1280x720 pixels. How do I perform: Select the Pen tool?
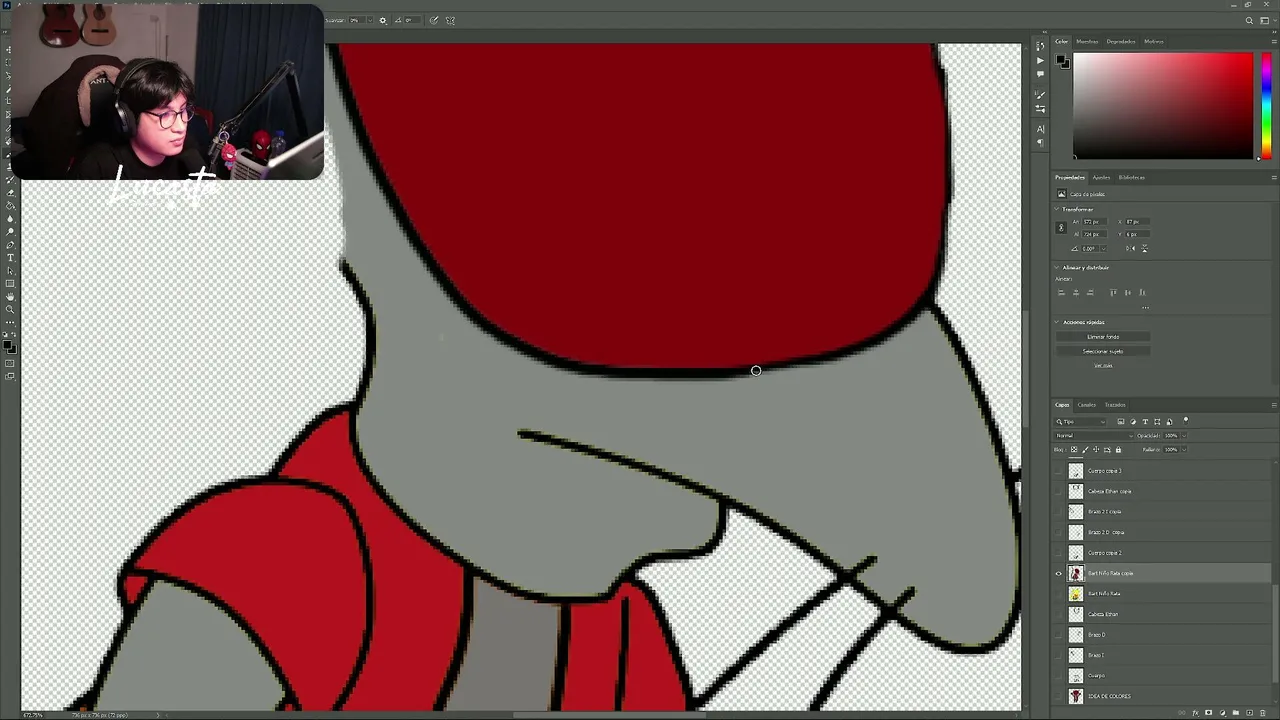pos(10,244)
